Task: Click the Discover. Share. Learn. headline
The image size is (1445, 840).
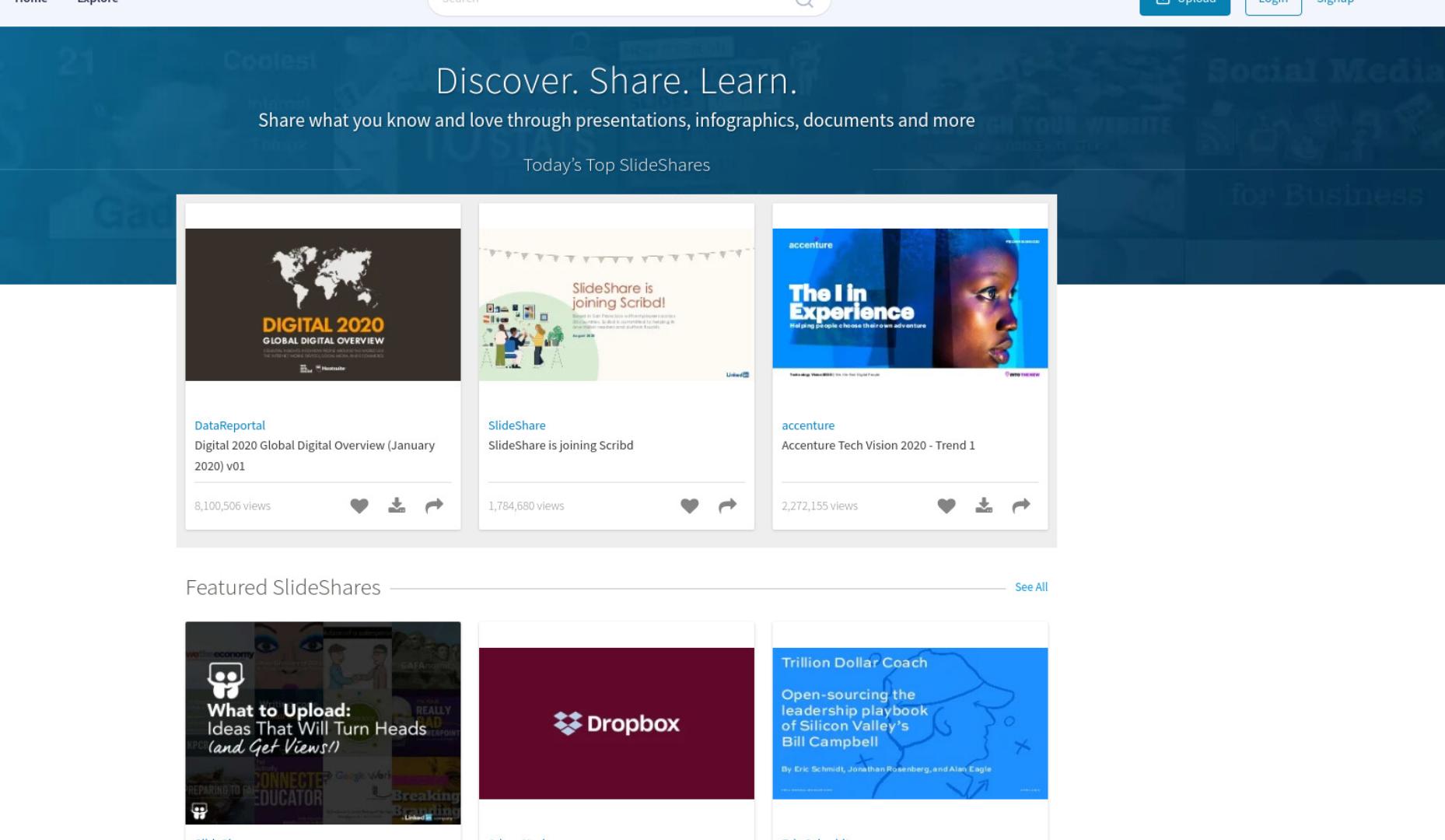Action: pos(617,81)
